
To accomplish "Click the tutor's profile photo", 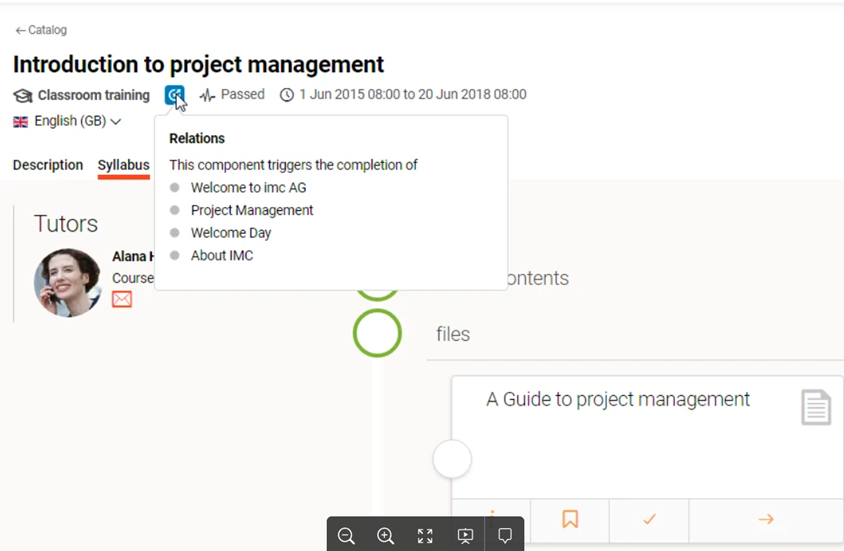I will [x=67, y=283].
